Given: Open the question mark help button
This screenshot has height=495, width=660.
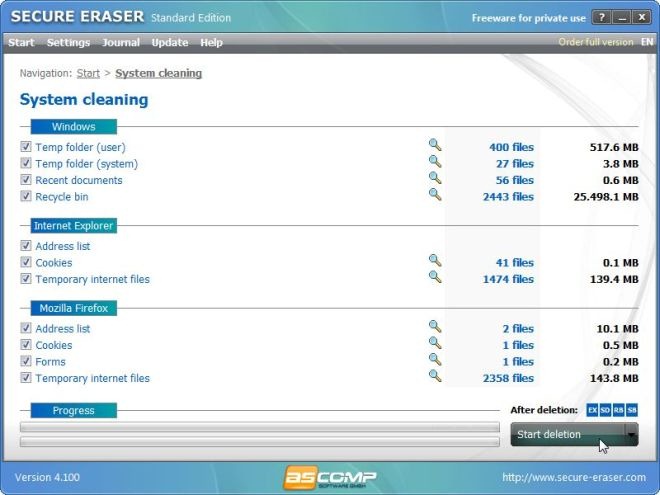Looking at the screenshot, I should (x=601, y=17).
